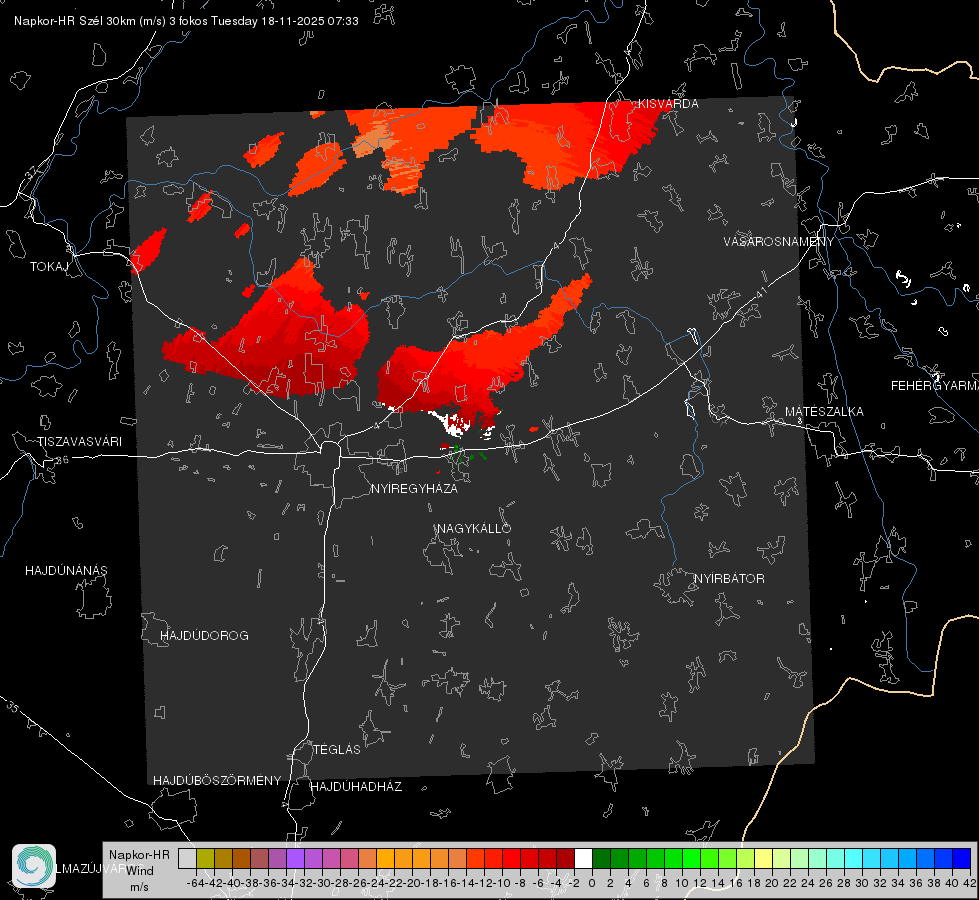Click the 20 tick label in the legend
Viewport: 979px width, 900px height.
click(x=771, y=883)
